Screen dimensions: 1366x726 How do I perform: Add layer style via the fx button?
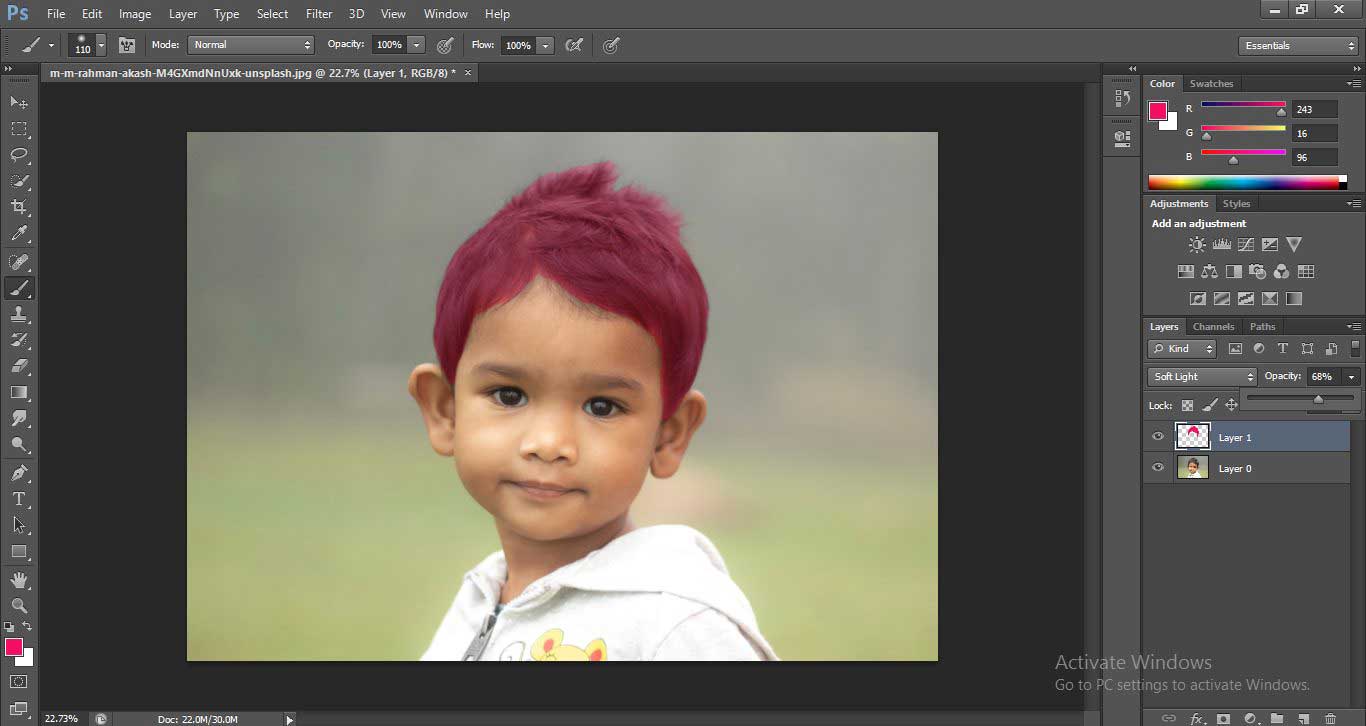tap(1197, 717)
